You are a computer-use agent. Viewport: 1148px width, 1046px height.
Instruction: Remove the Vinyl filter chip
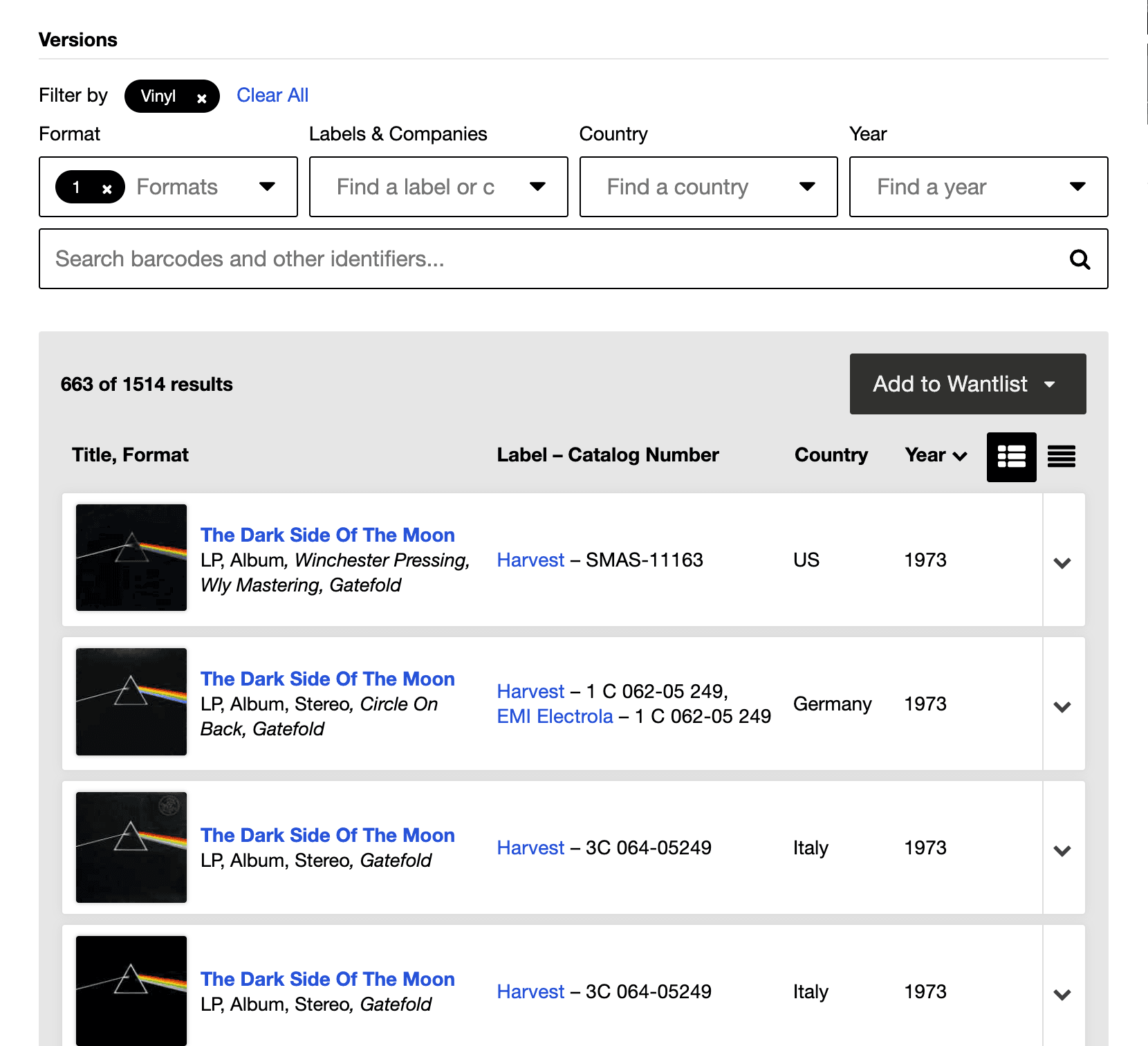[x=201, y=98]
